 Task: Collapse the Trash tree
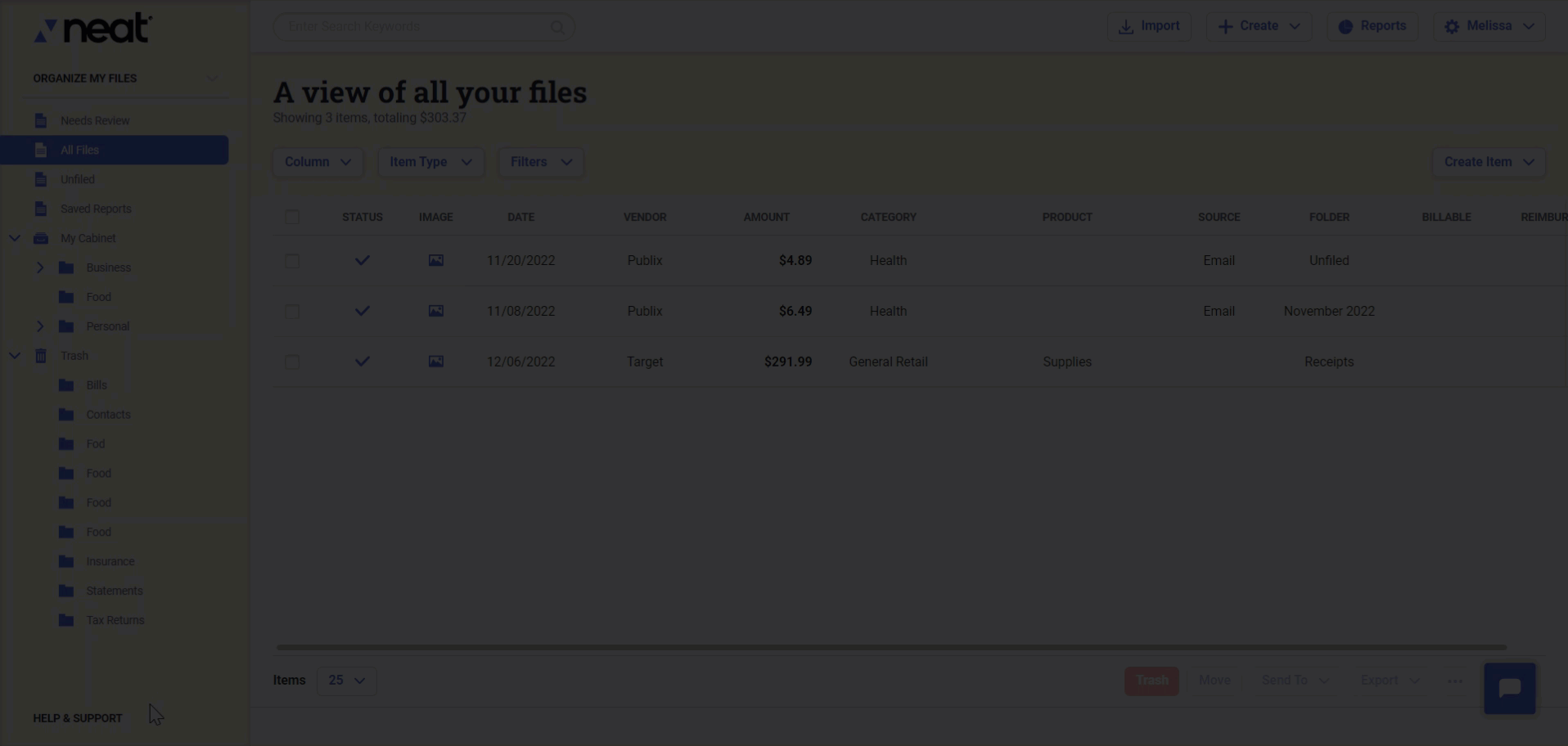[x=15, y=356]
